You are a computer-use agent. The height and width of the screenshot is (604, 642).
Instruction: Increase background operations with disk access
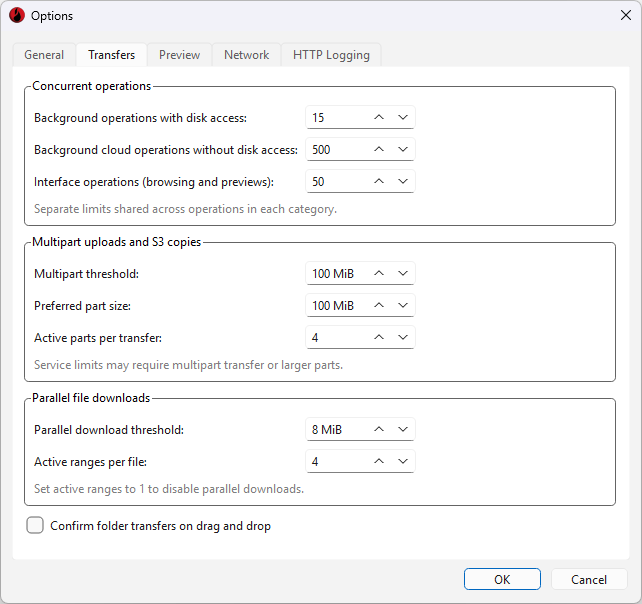379,118
